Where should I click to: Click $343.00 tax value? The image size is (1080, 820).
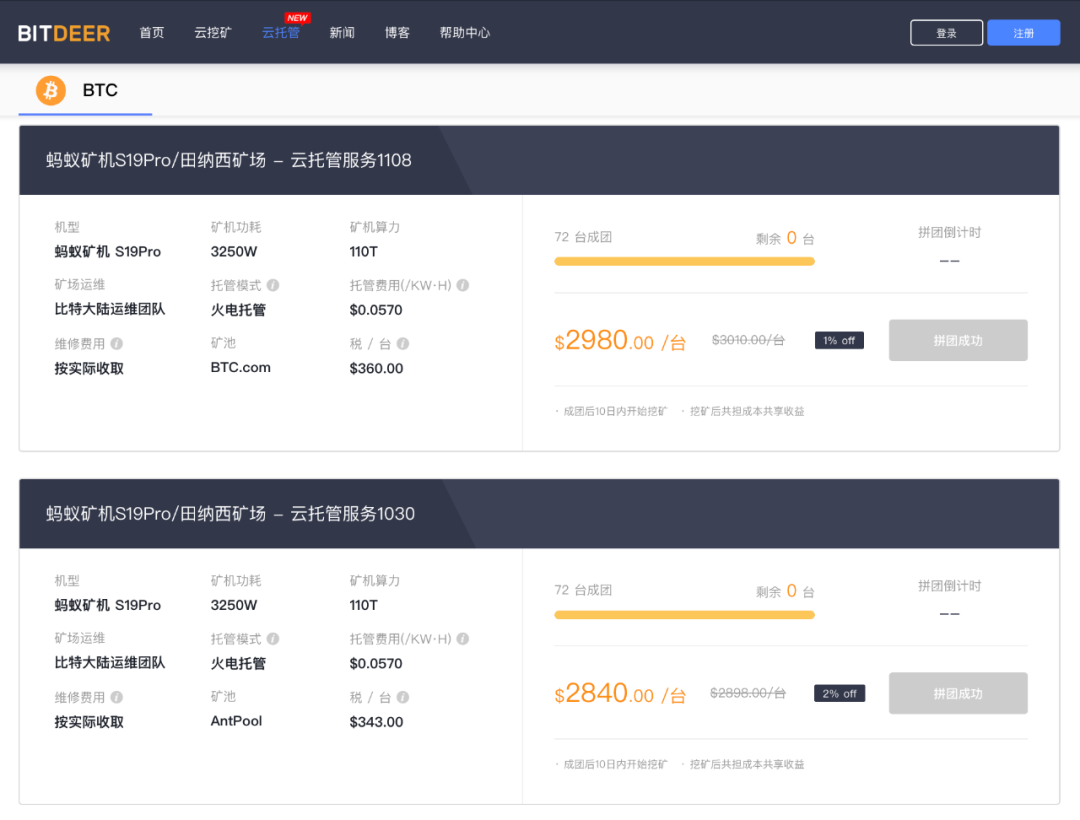click(x=376, y=722)
